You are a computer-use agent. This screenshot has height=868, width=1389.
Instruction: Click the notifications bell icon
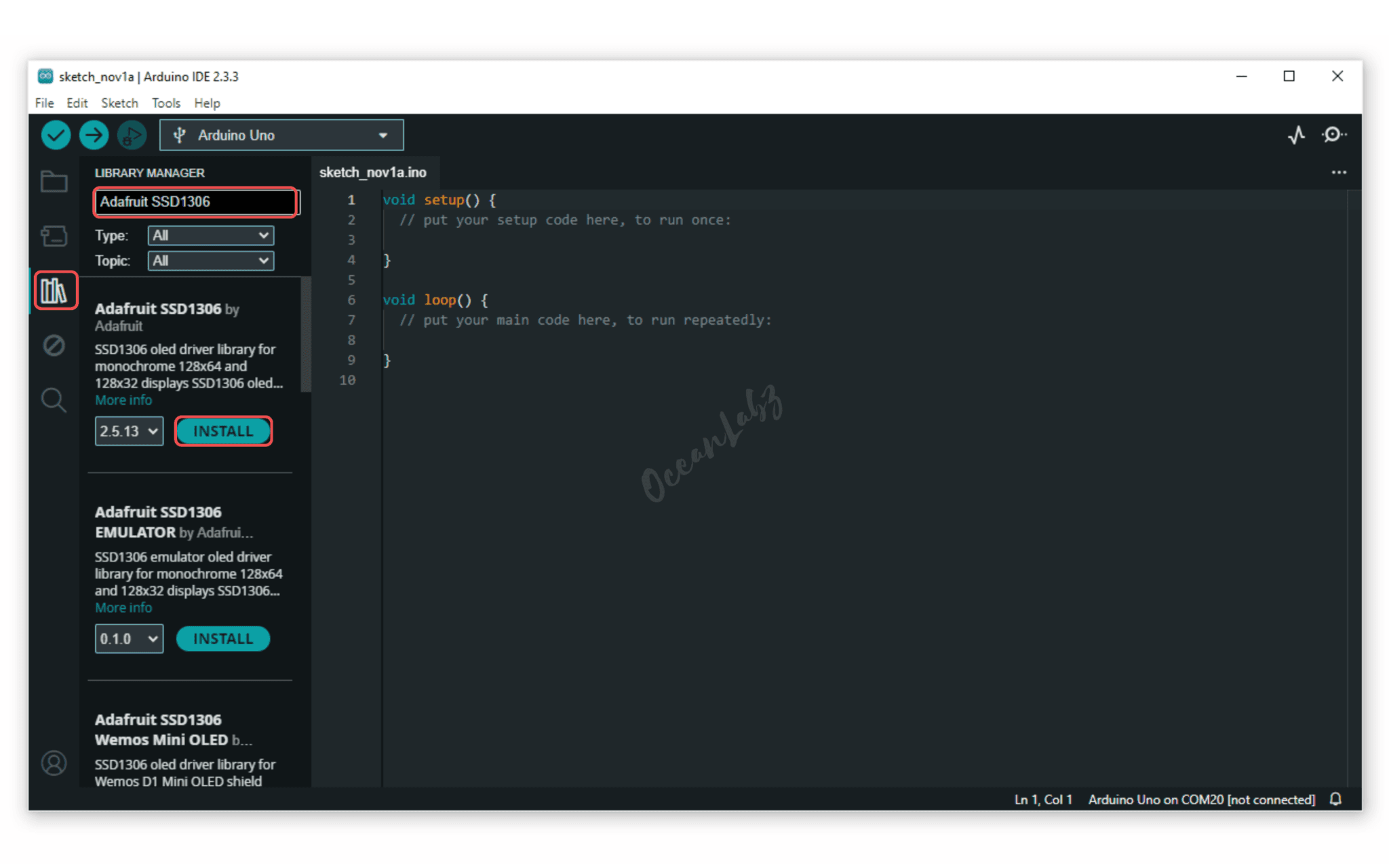coord(1335,799)
